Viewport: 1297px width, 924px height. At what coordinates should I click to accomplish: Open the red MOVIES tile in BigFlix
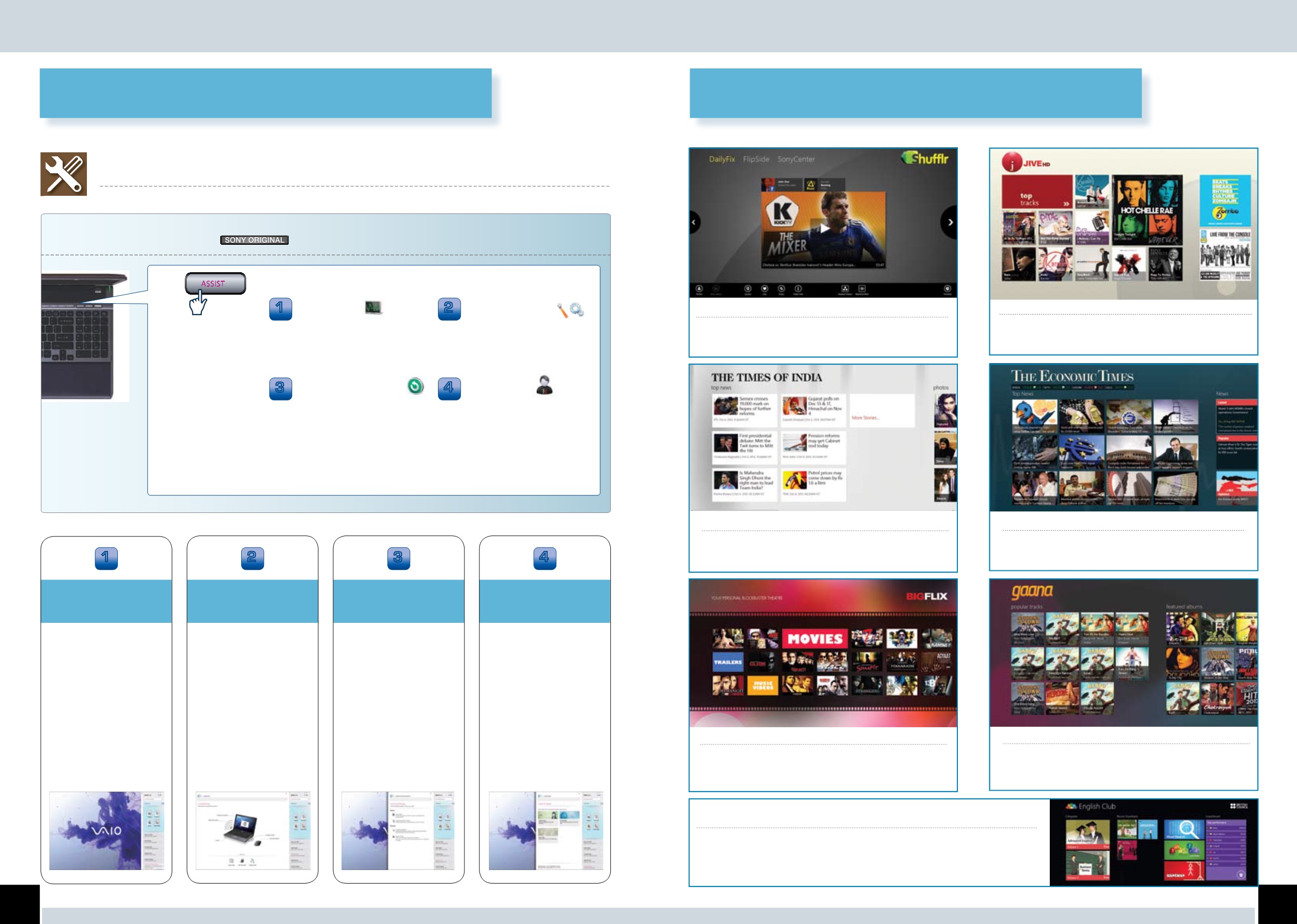[815, 639]
